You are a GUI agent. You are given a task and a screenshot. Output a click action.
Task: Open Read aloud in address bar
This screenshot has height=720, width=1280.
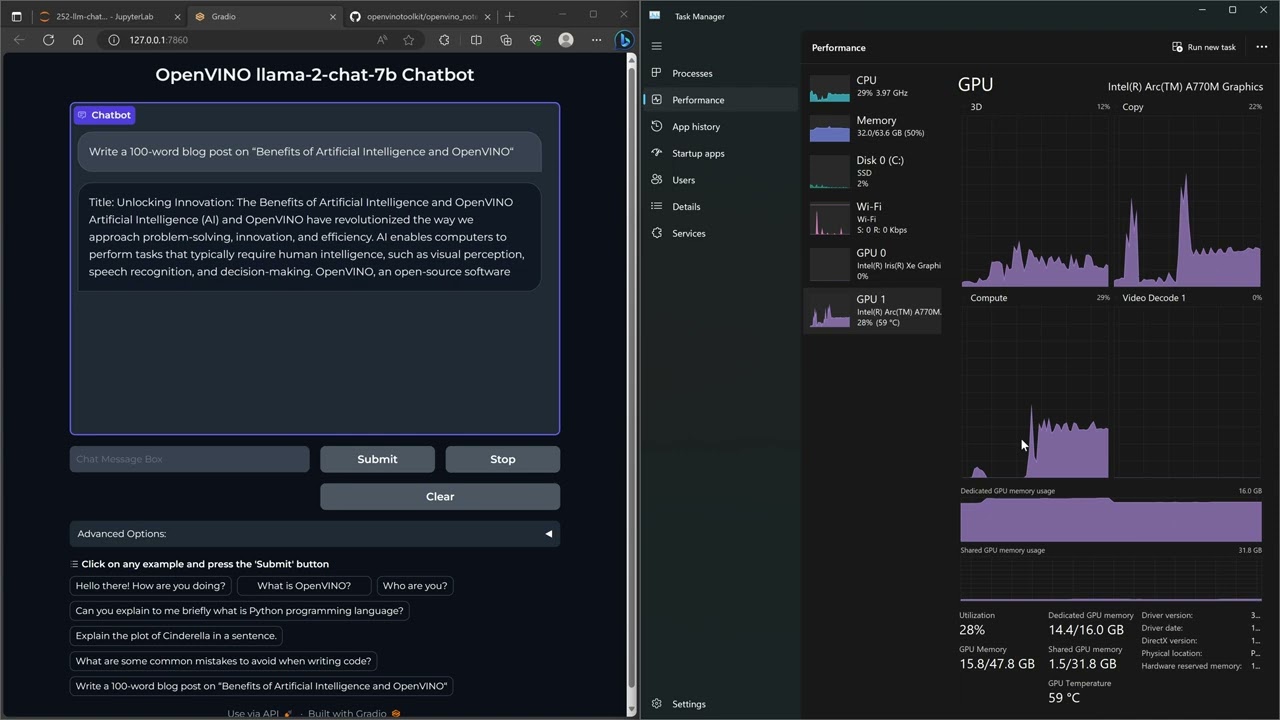pyautogui.click(x=382, y=40)
